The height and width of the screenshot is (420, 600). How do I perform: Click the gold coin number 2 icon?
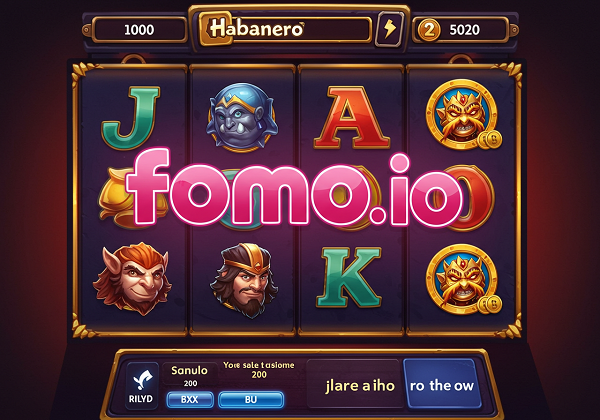(x=429, y=29)
